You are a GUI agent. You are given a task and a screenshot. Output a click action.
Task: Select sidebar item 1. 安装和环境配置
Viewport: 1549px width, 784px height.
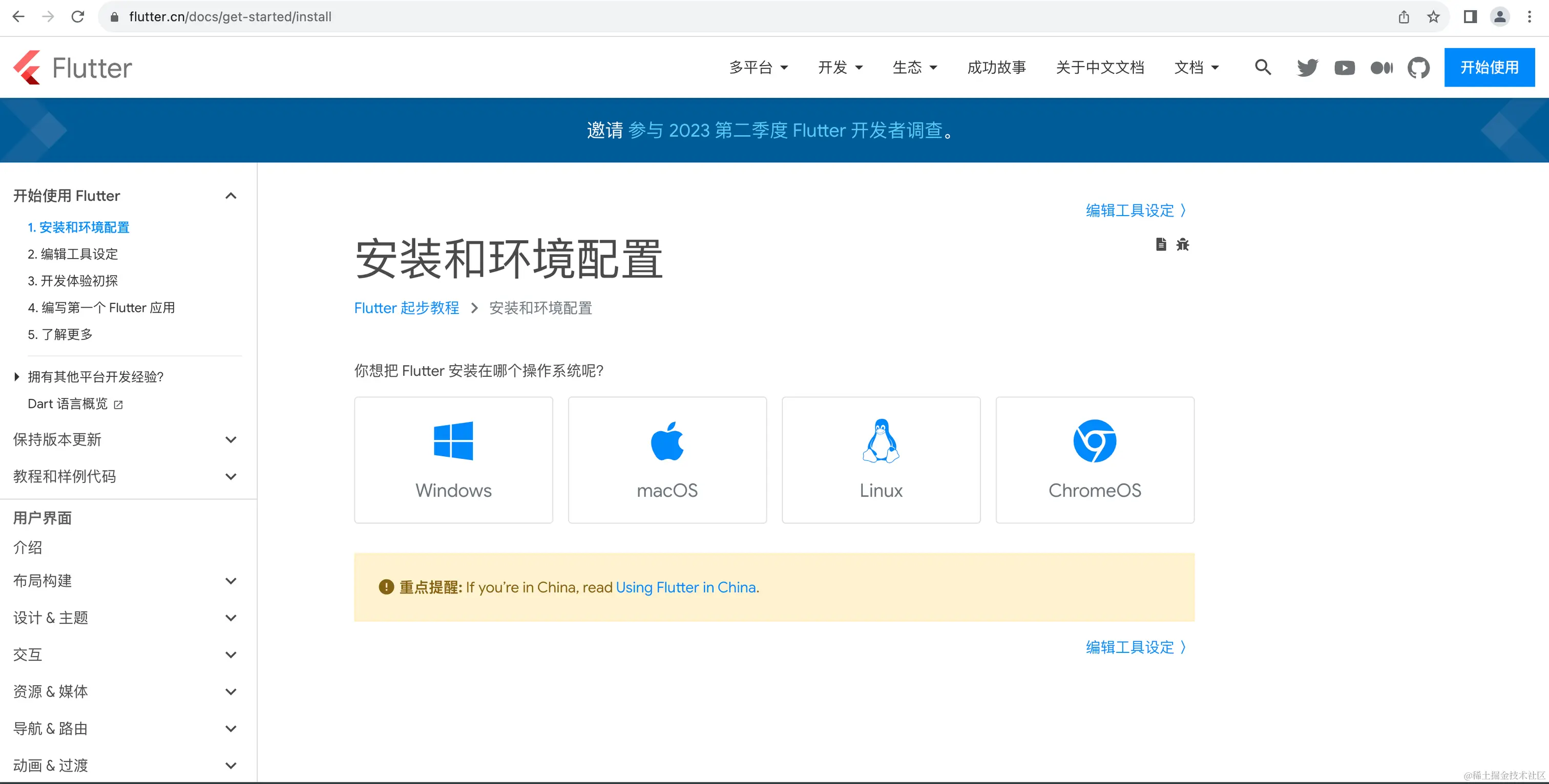[79, 227]
